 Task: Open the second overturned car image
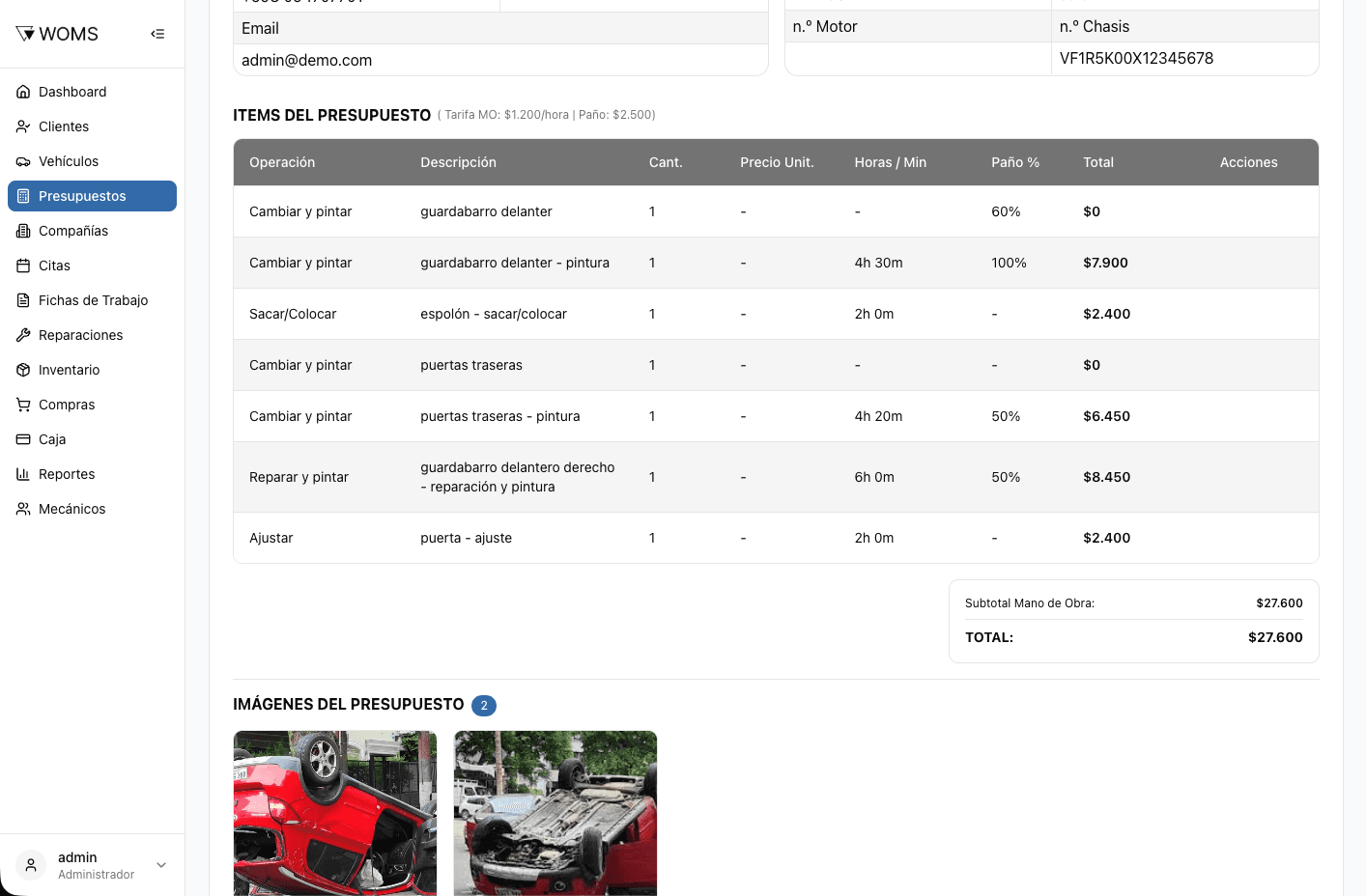coord(555,813)
